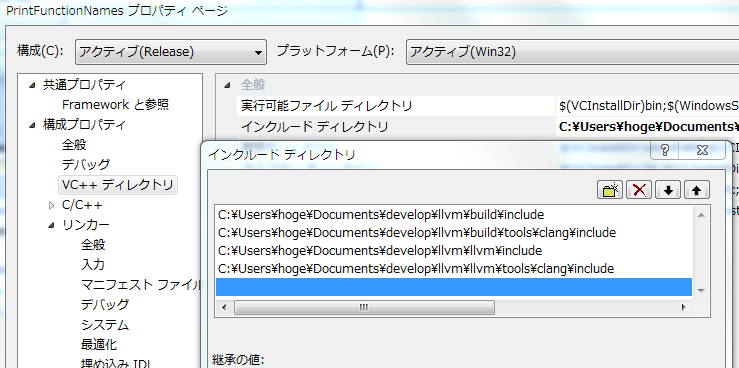Move selected directory line down
Screen dimensions: 739x368
[x=668, y=190]
